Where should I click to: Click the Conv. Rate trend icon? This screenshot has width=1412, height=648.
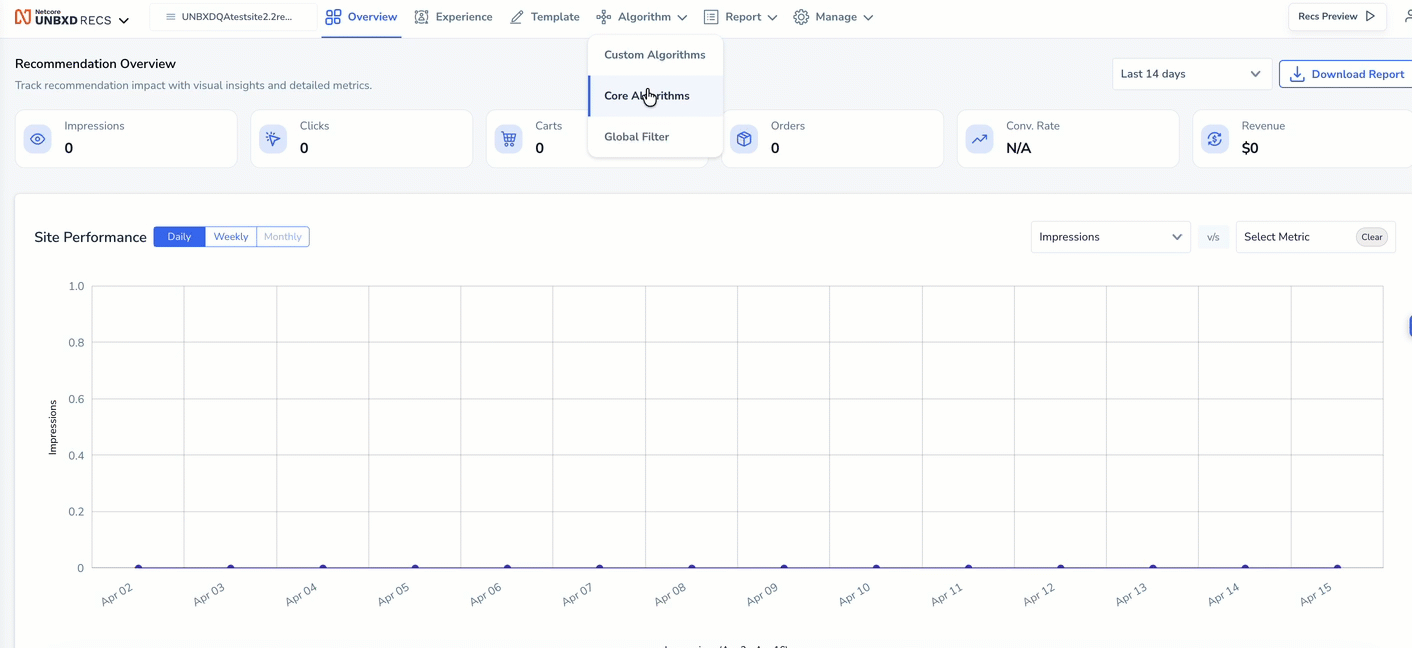(x=979, y=139)
